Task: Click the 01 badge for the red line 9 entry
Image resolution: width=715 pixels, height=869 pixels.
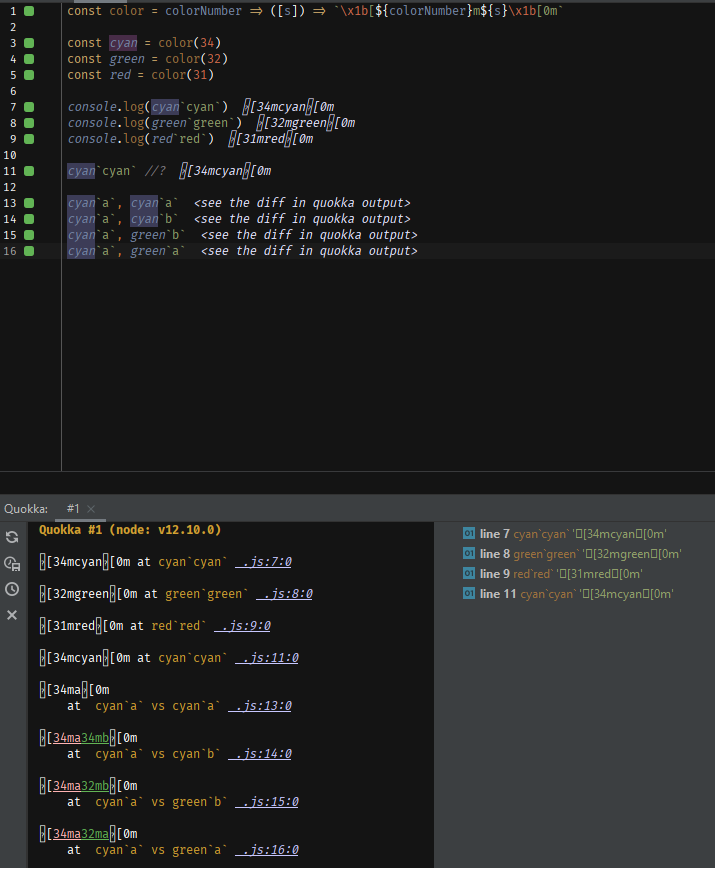Action: click(468, 573)
